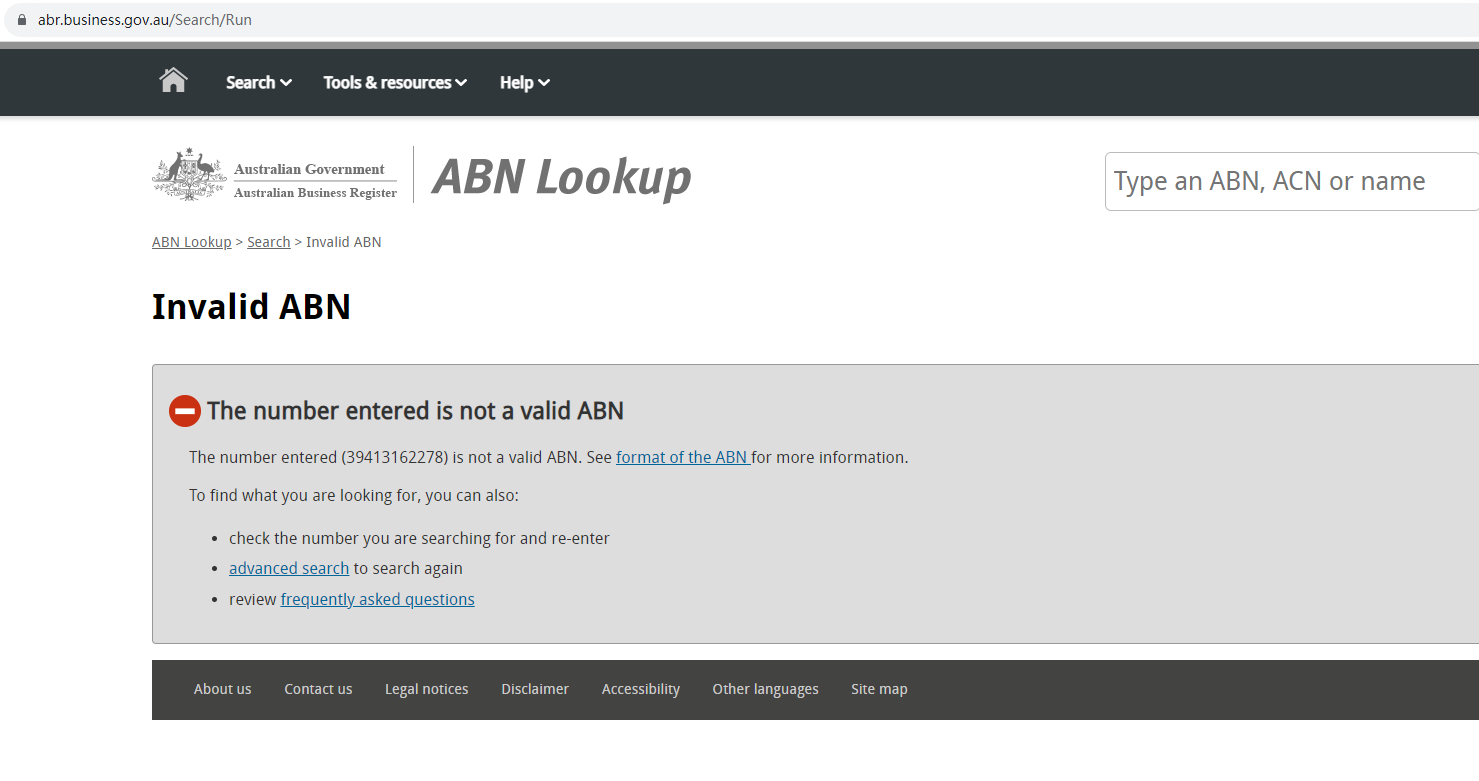Click the ABN Lookup site title

coord(561,177)
